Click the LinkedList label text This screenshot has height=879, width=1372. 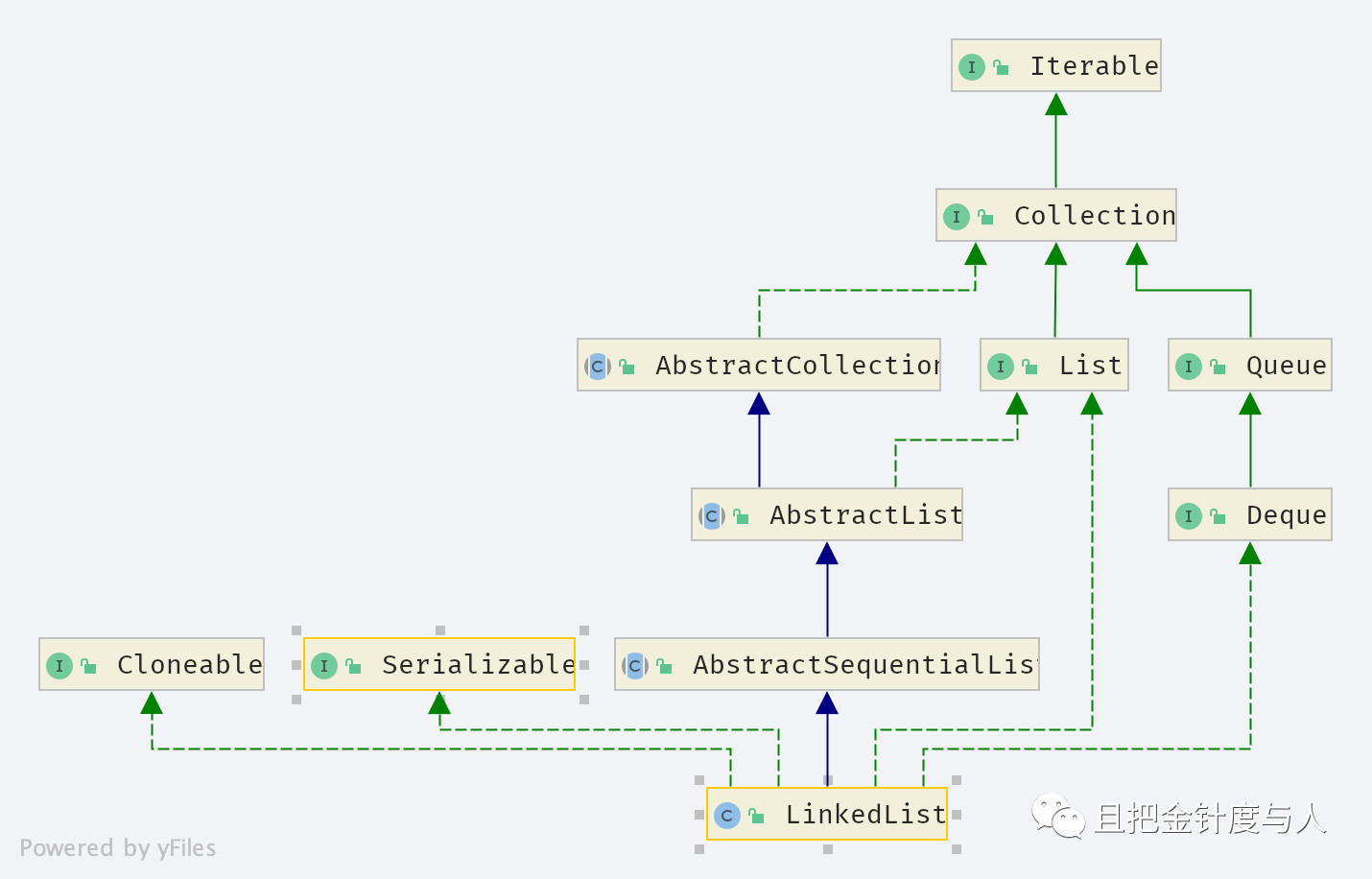[x=865, y=815]
